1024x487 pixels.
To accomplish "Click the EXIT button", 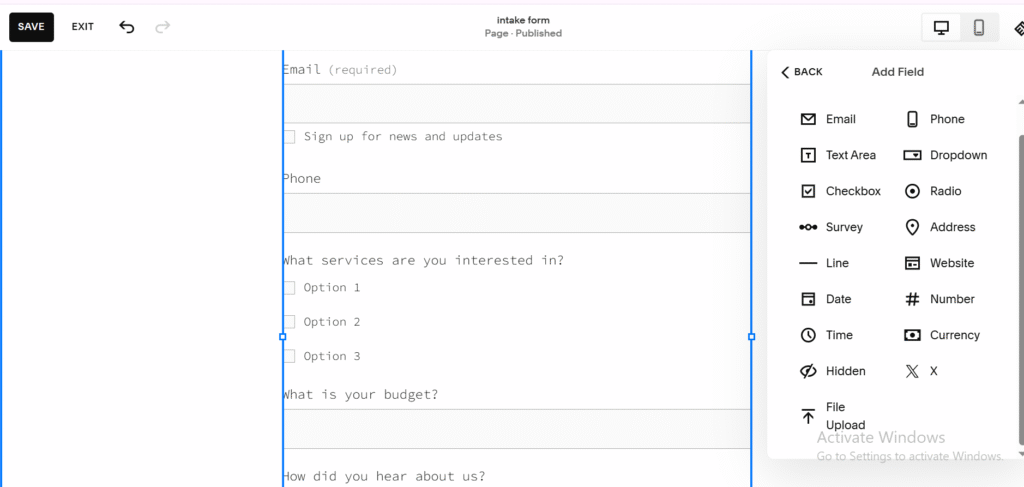I will [83, 27].
